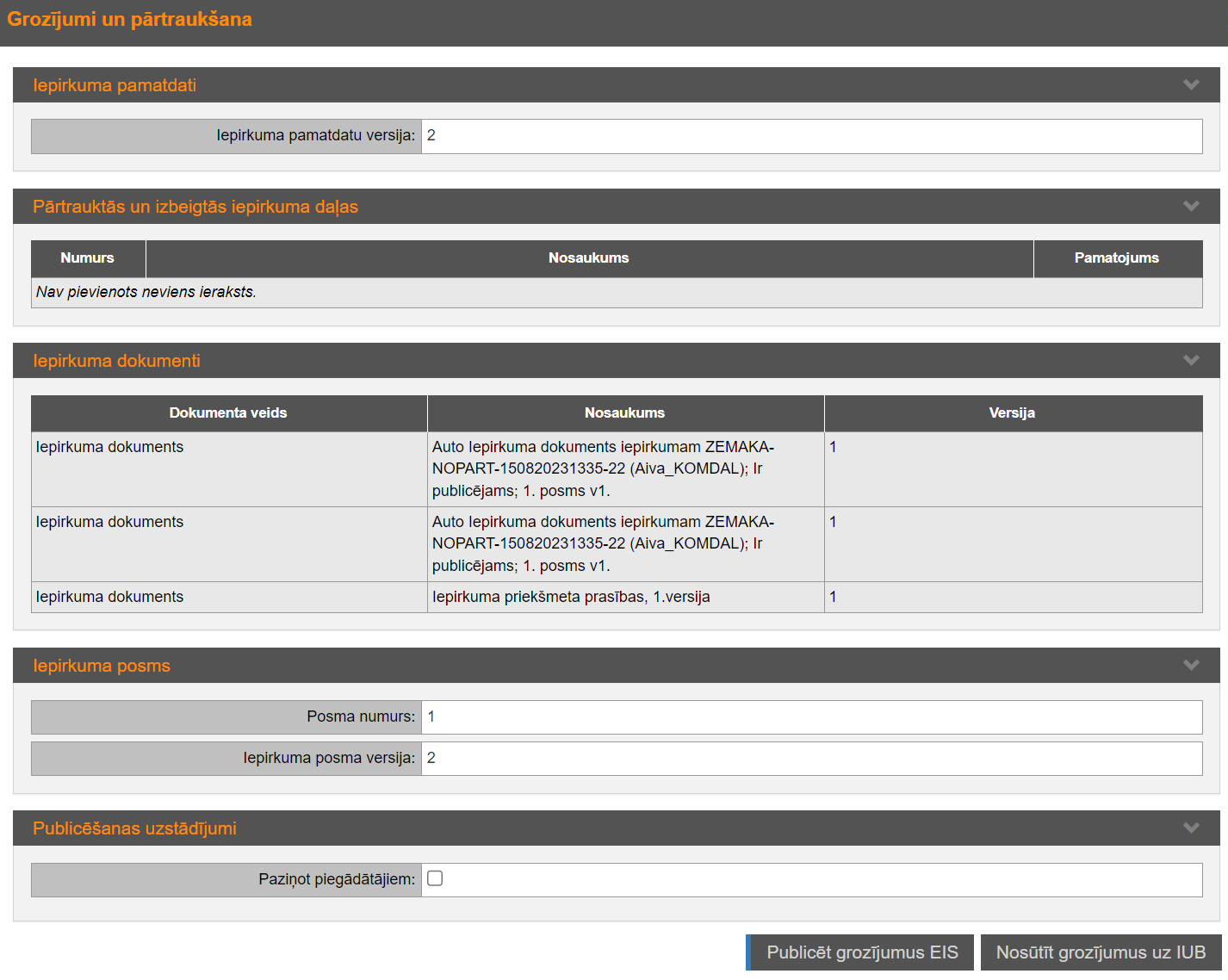Image resolution: width=1228 pixels, height=980 pixels.
Task: Enable the Paziņot piegādātājiem checkbox
Action: pyautogui.click(x=435, y=878)
